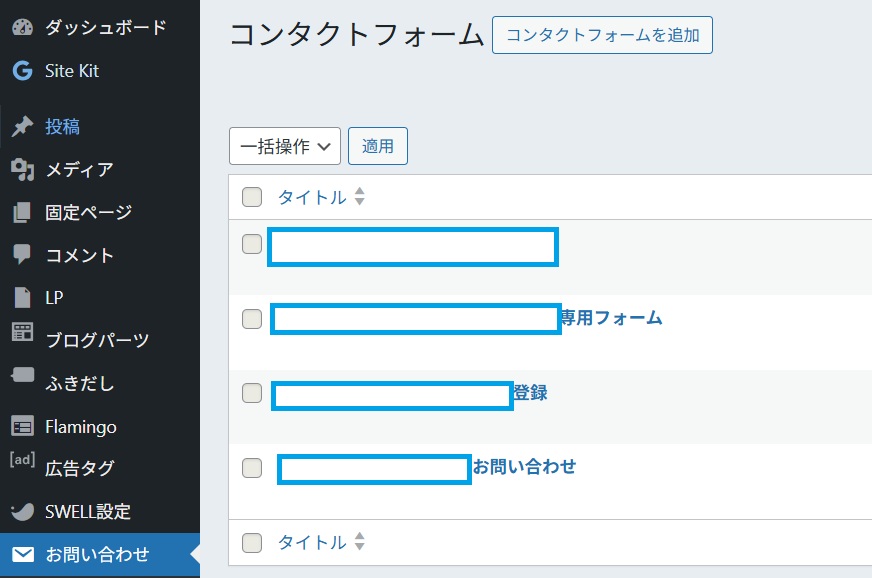Go to the ブログパーツ menu
Viewport: 872px width, 578px height.
[x=97, y=340]
